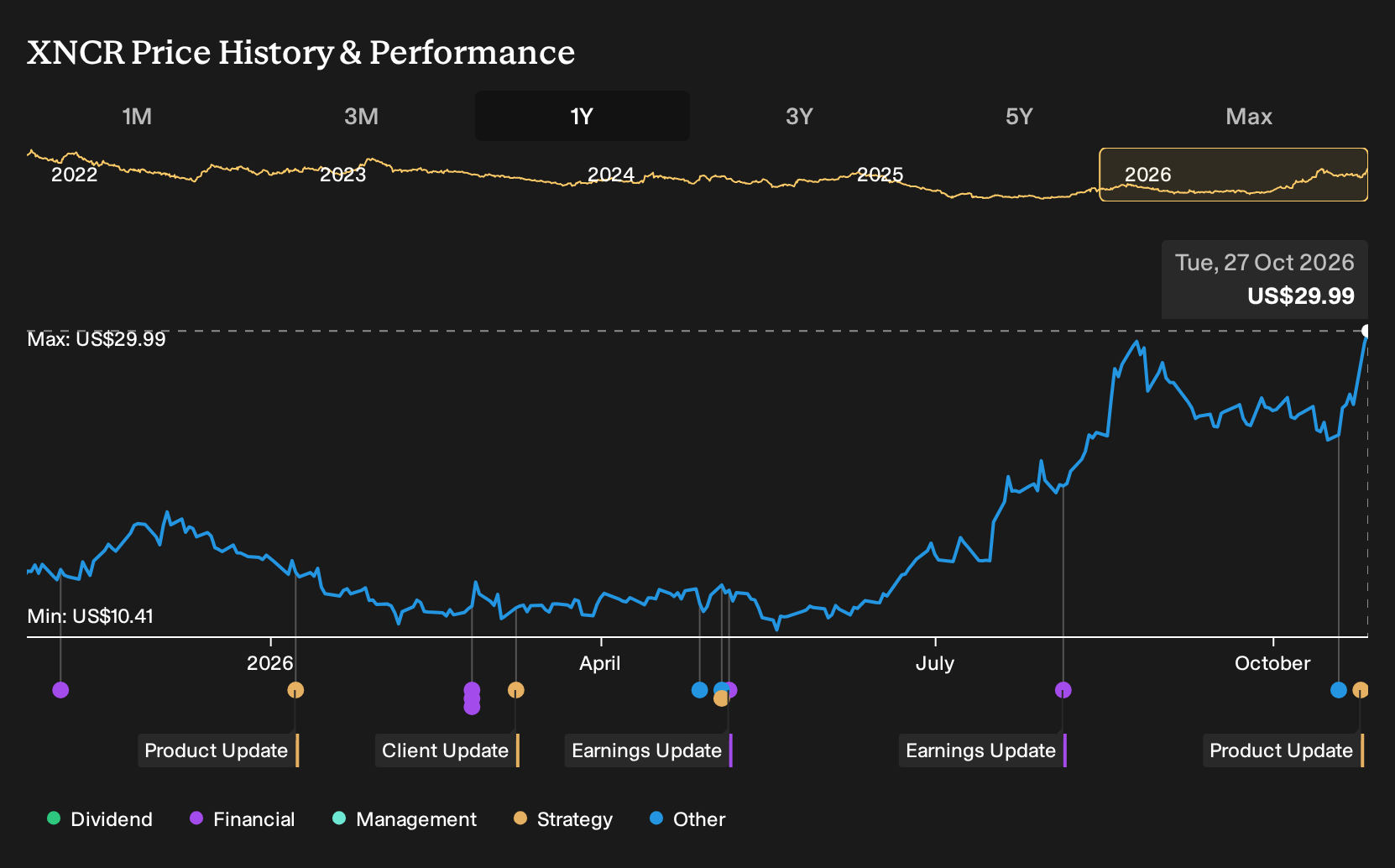Click the purple marker above July Earnings Update
The height and width of the screenshot is (868, 1395).
[x=1063, y=690]
